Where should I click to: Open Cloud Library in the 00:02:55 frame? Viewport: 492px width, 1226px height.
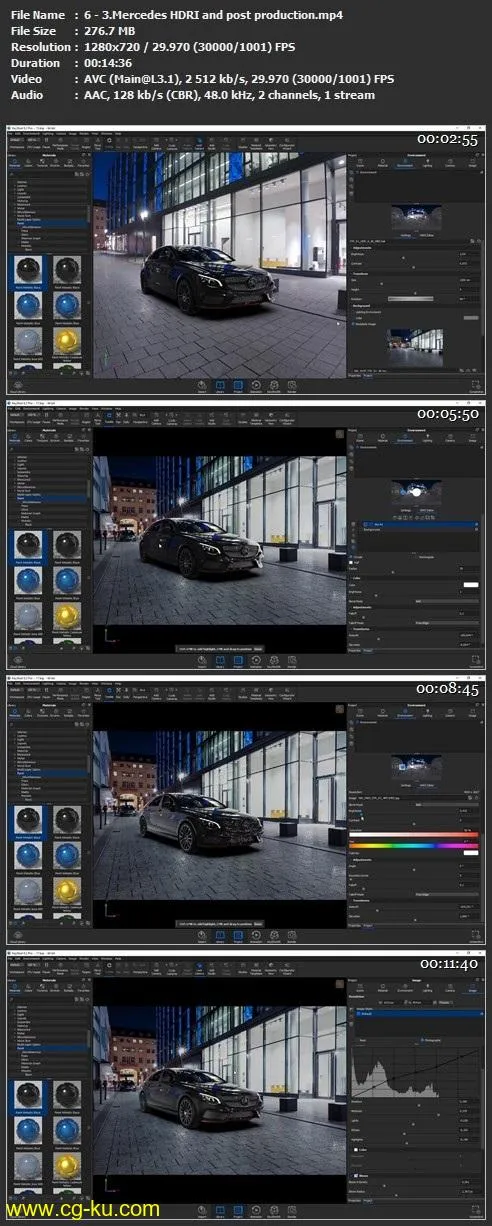tap(17, 386)
